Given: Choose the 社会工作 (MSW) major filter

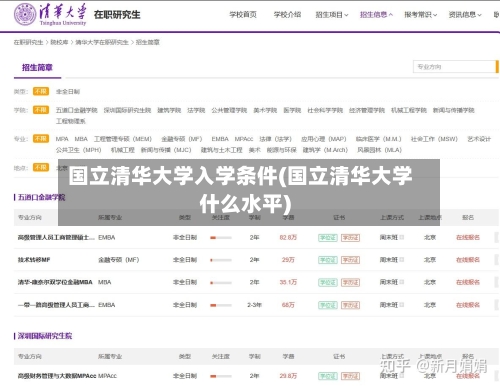Looking at the screenshot, I should pyautogui.click(x=434, y=139).
